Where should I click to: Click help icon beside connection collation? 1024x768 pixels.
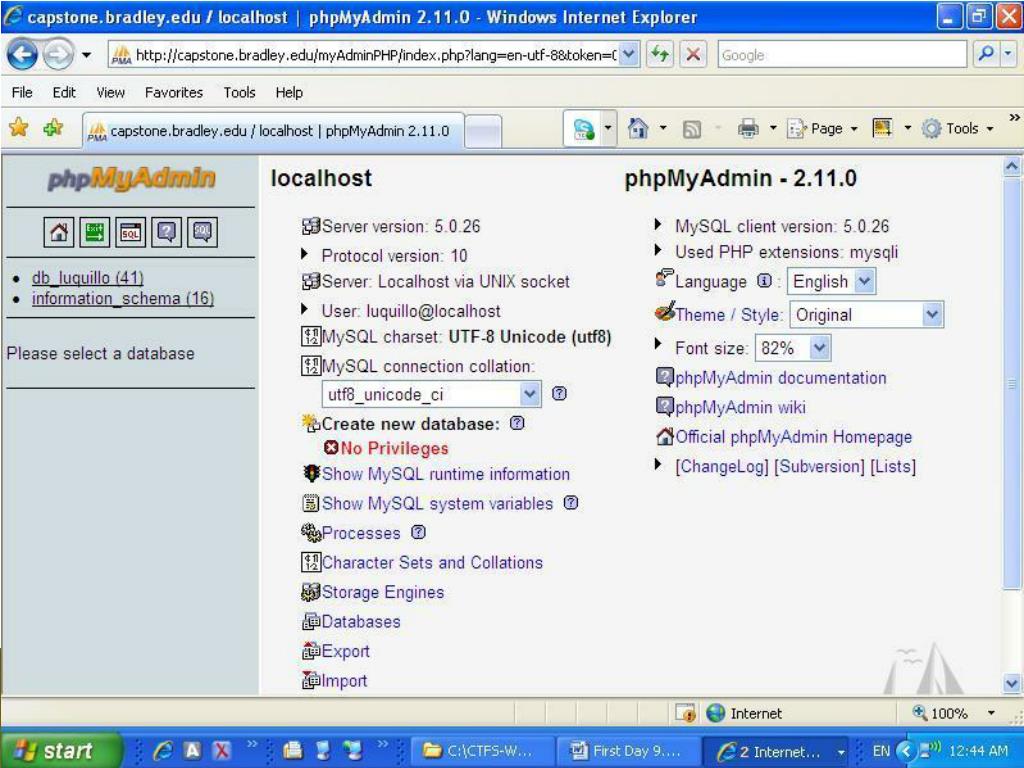click(x=559, y=393)
